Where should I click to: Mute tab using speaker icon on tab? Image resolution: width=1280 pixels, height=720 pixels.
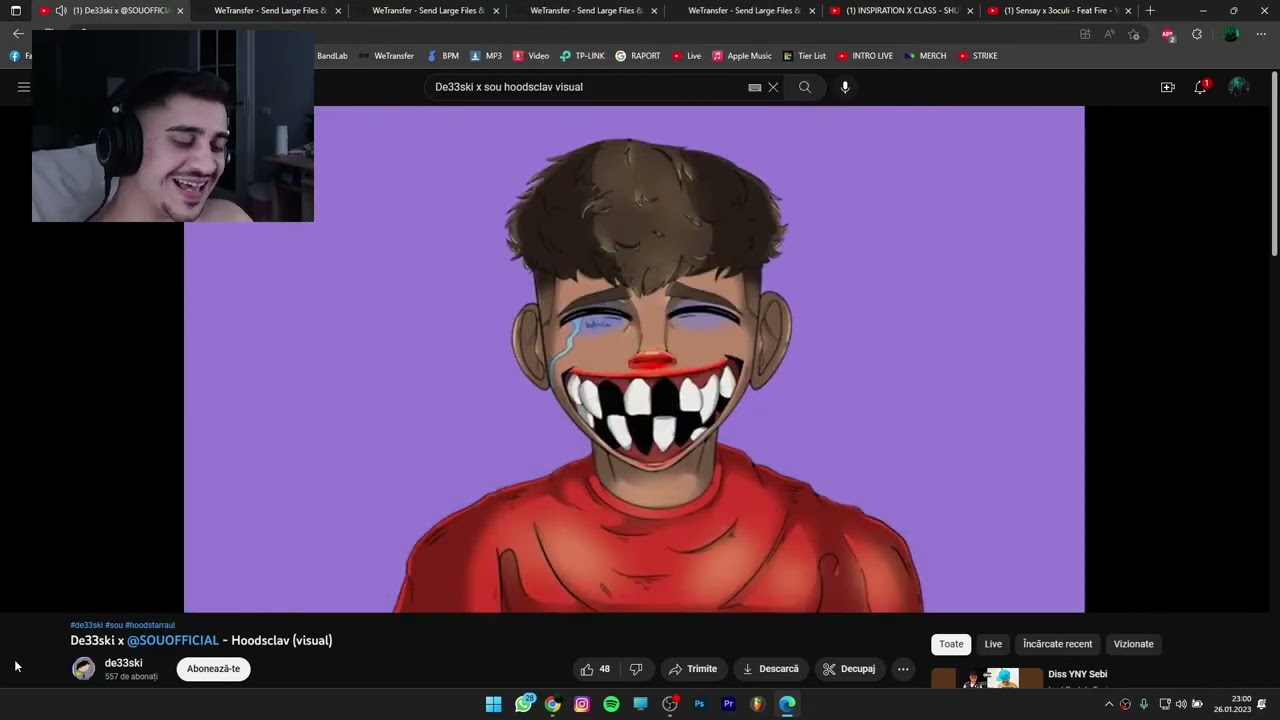[x=61, y=11]
